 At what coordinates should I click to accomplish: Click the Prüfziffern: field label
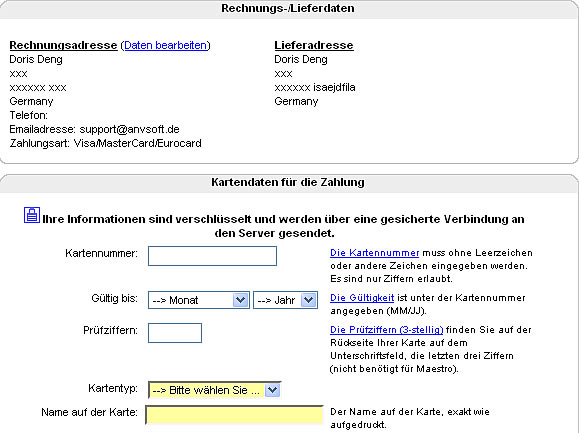click(x=110, y=330)
